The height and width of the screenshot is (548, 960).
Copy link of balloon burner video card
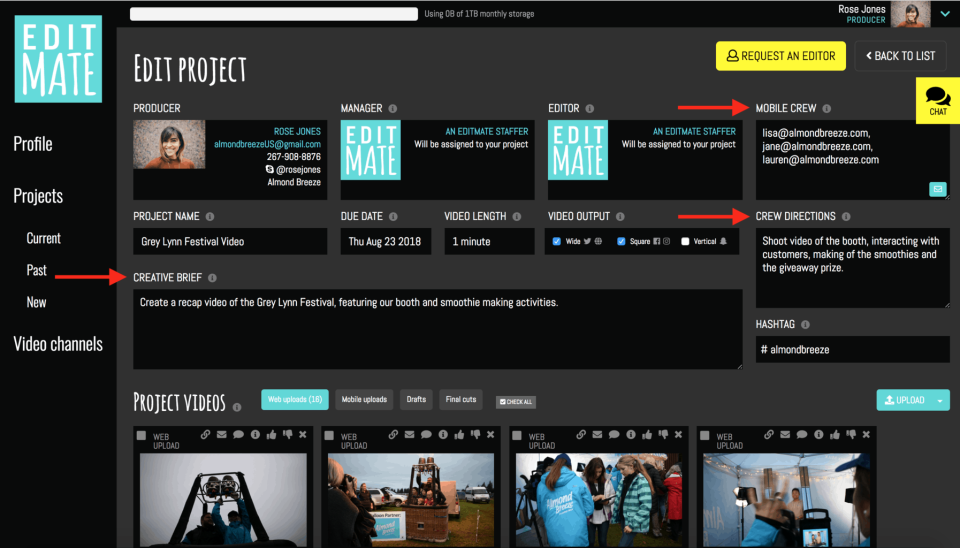205,435
